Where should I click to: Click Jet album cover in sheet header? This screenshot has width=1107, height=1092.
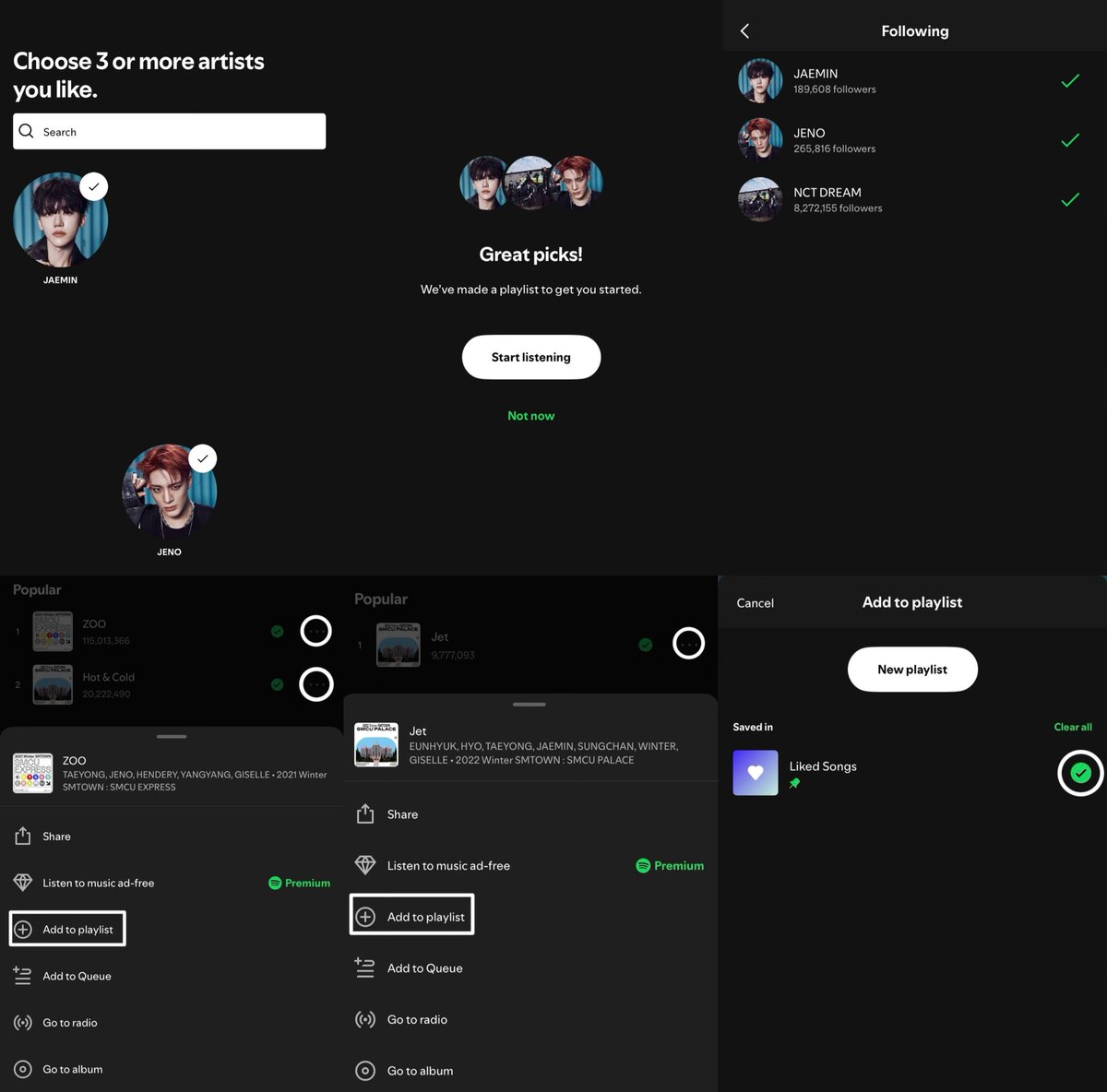376,744
